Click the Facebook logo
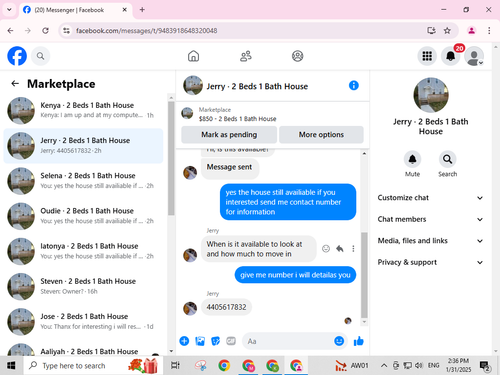The height and width of the screenshot is (375, 500). tap(17, 56)
